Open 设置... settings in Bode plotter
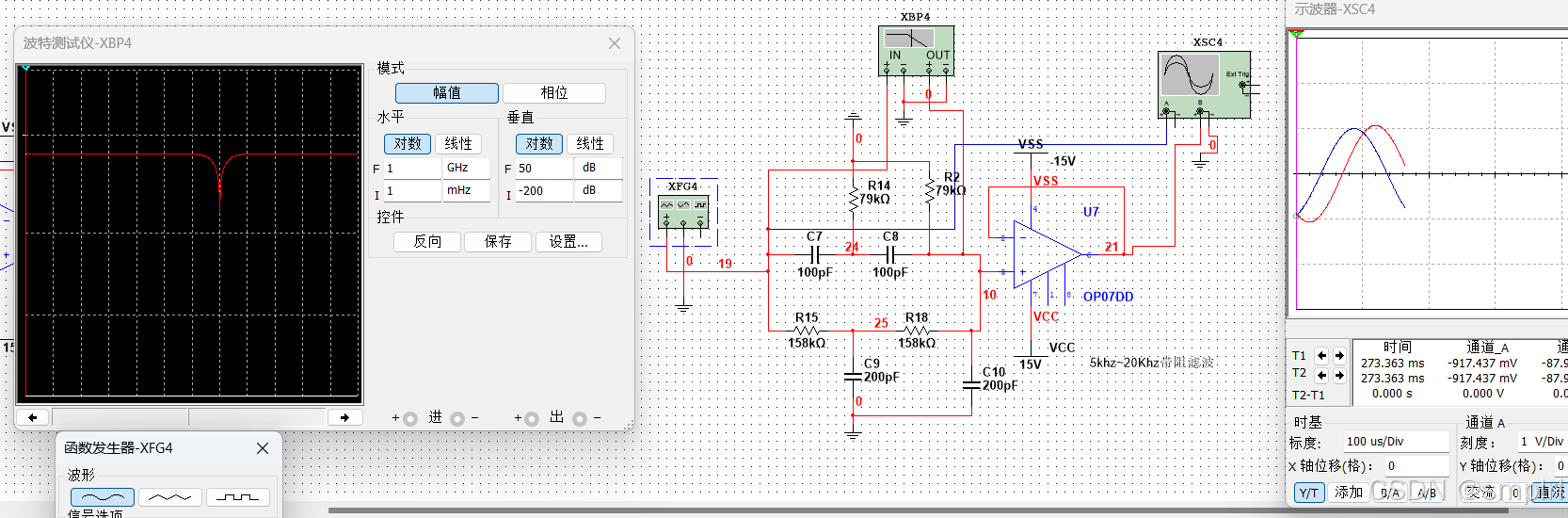1568x518 pixels. [568, 242]
